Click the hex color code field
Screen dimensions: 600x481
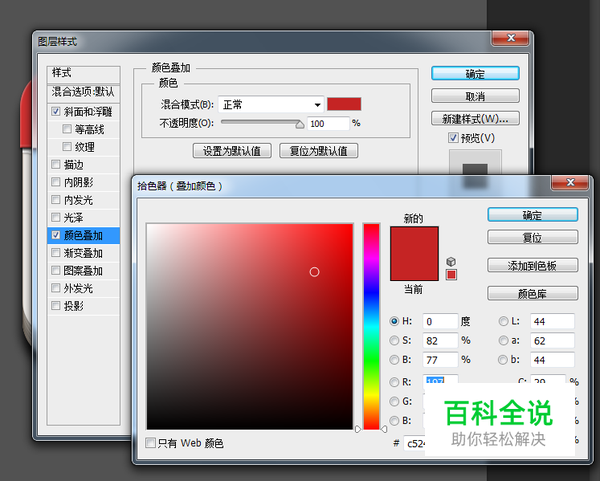tap(414, 443)
